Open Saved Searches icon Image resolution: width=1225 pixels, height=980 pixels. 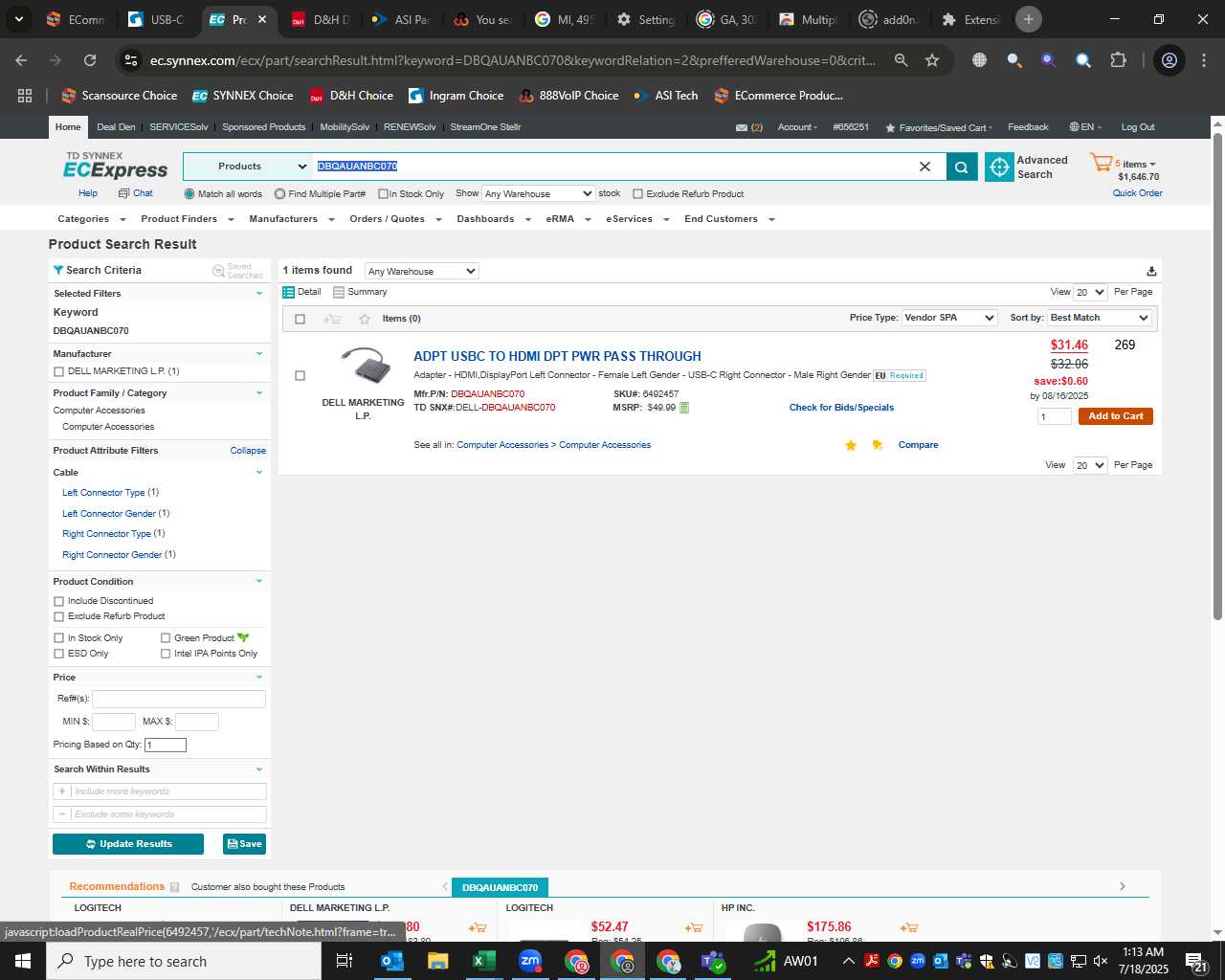[218, 271]
